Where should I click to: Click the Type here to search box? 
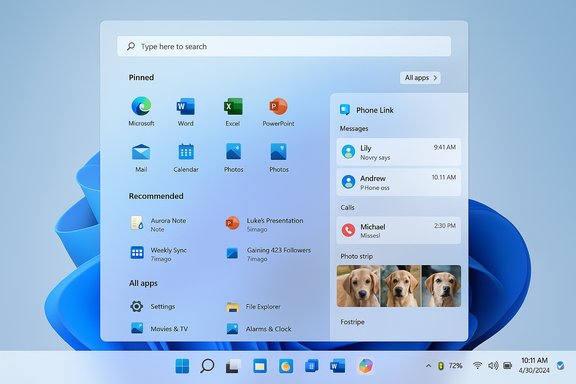click(x=284, y=46)
